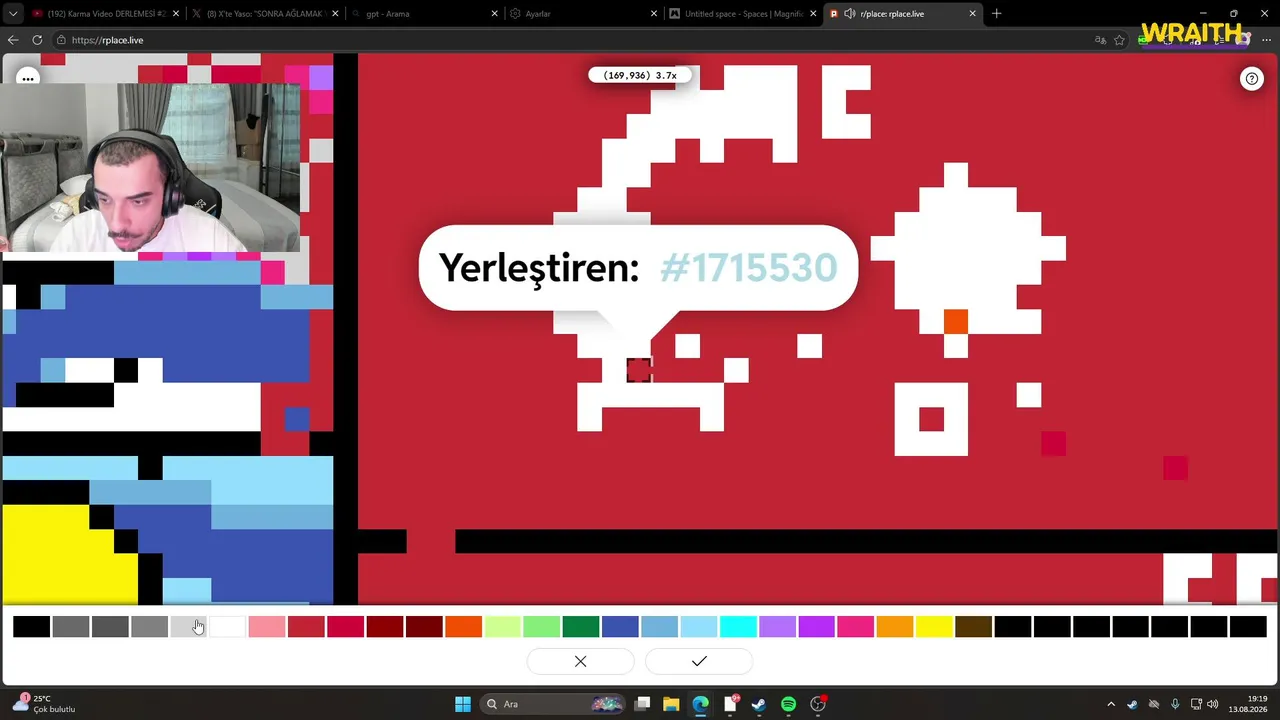This screenshot has height=720, width=1280.
Task: Open a new browser tab
Action: click(x=996, y=14)
